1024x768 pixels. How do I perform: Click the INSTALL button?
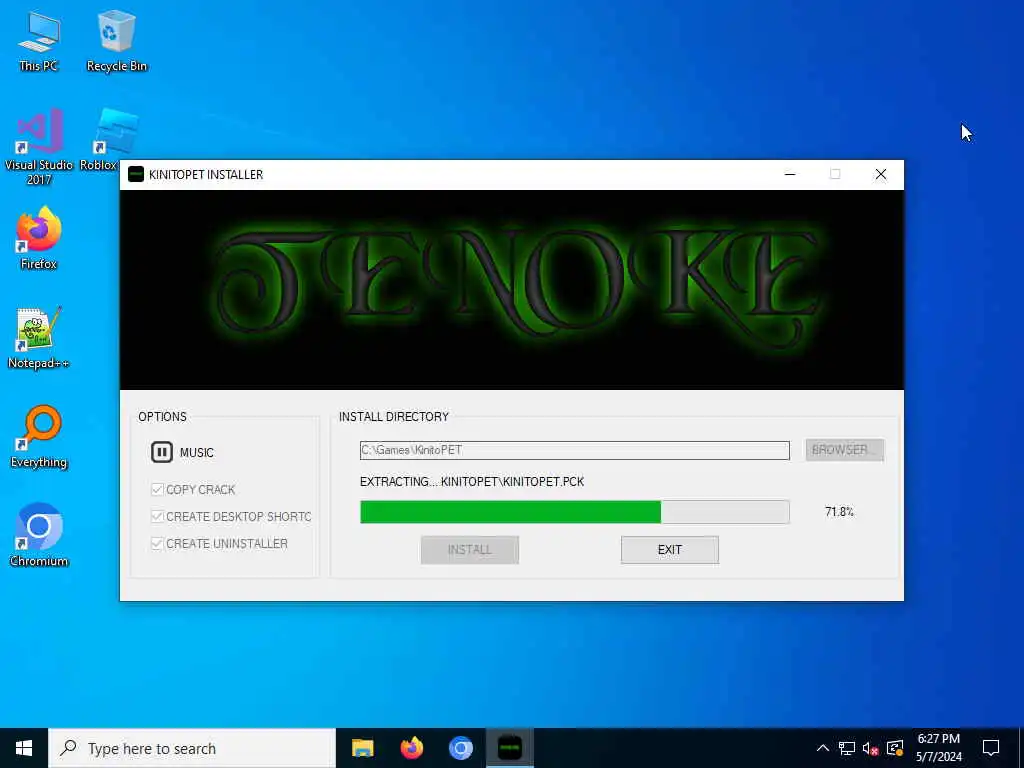tap(470, 550)
